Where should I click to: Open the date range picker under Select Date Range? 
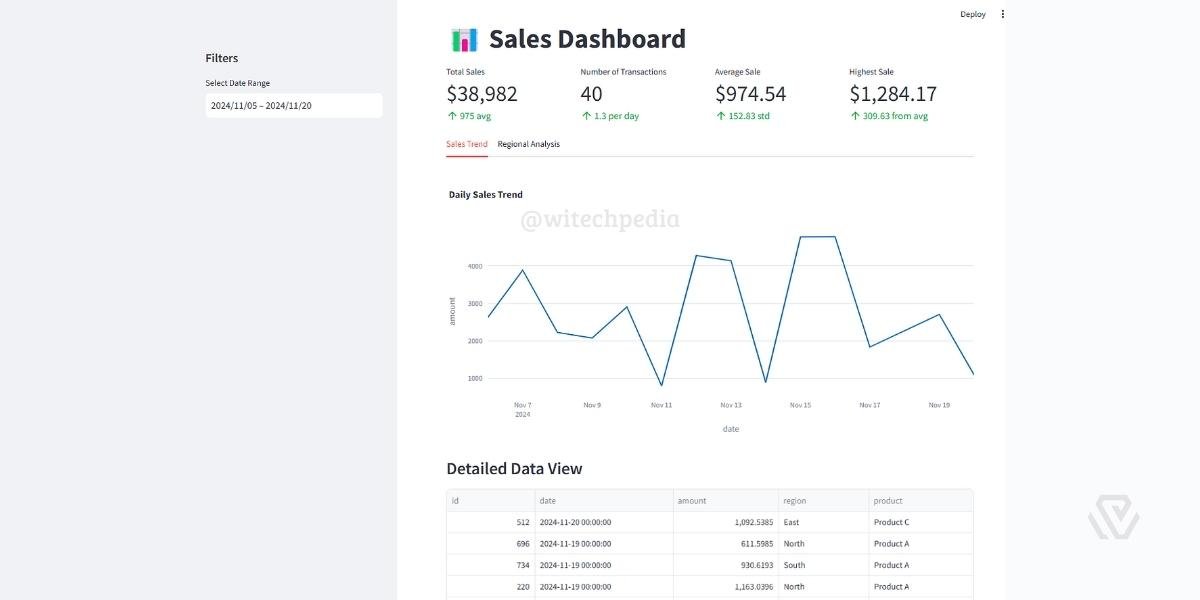click(x=293, y=104)
